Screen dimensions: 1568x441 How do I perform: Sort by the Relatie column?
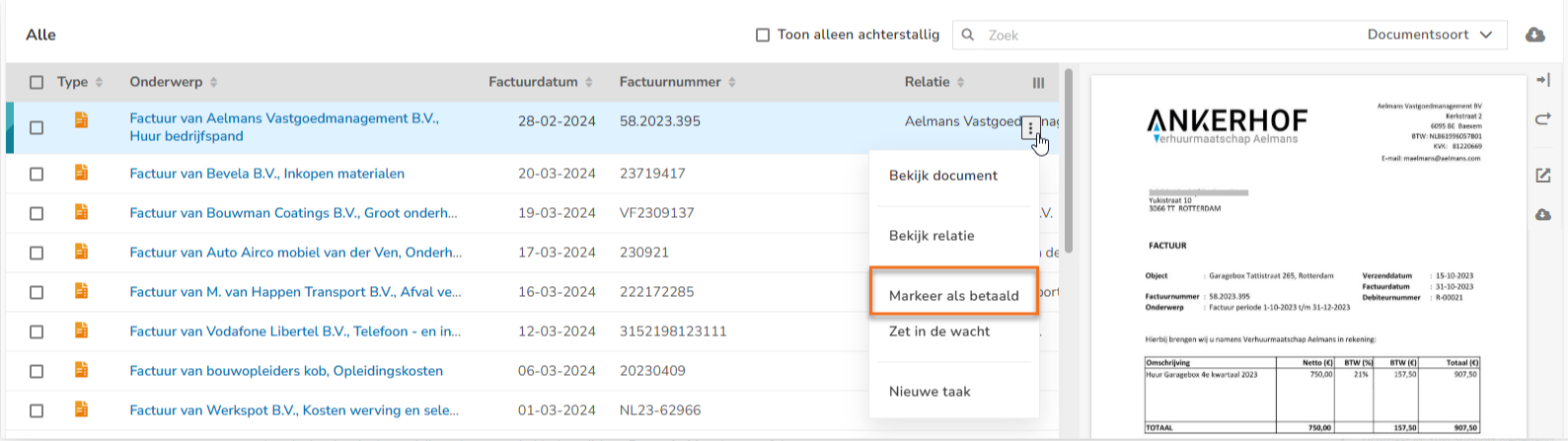click(x=934, y=83)
